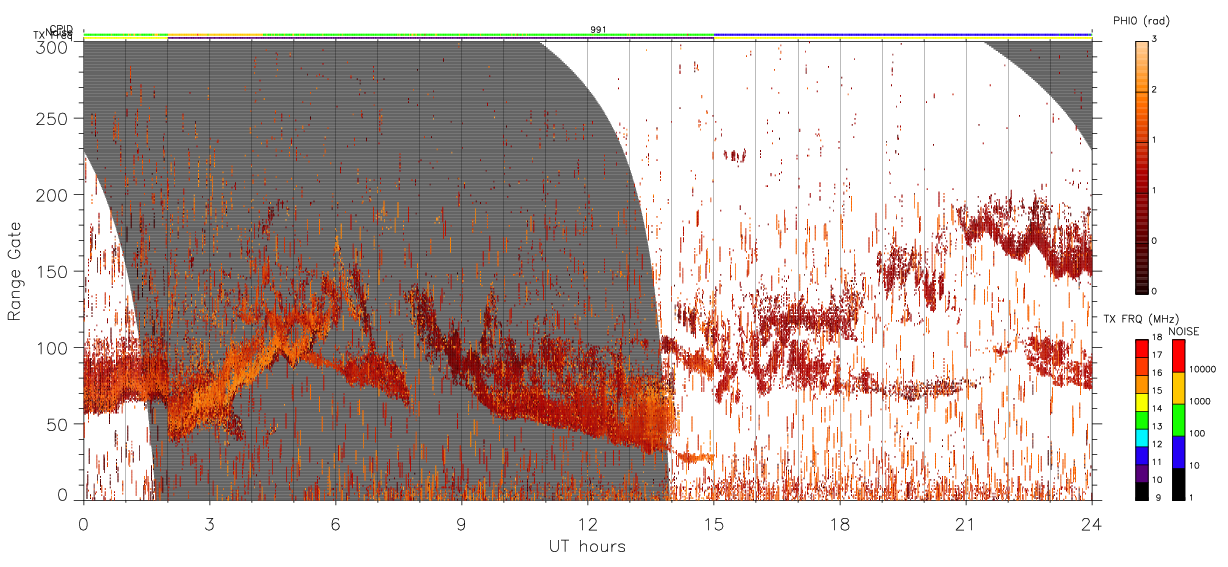Select the x-axis tick label "6"
1228x567 pixels.
(x=335, y=523)
